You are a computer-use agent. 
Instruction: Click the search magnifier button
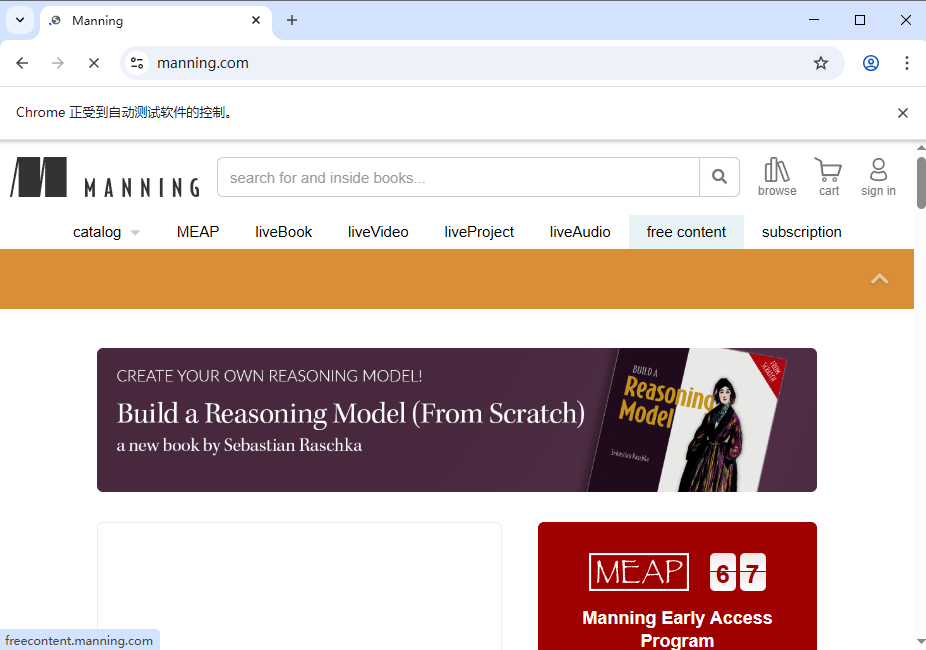coord(719,177)
